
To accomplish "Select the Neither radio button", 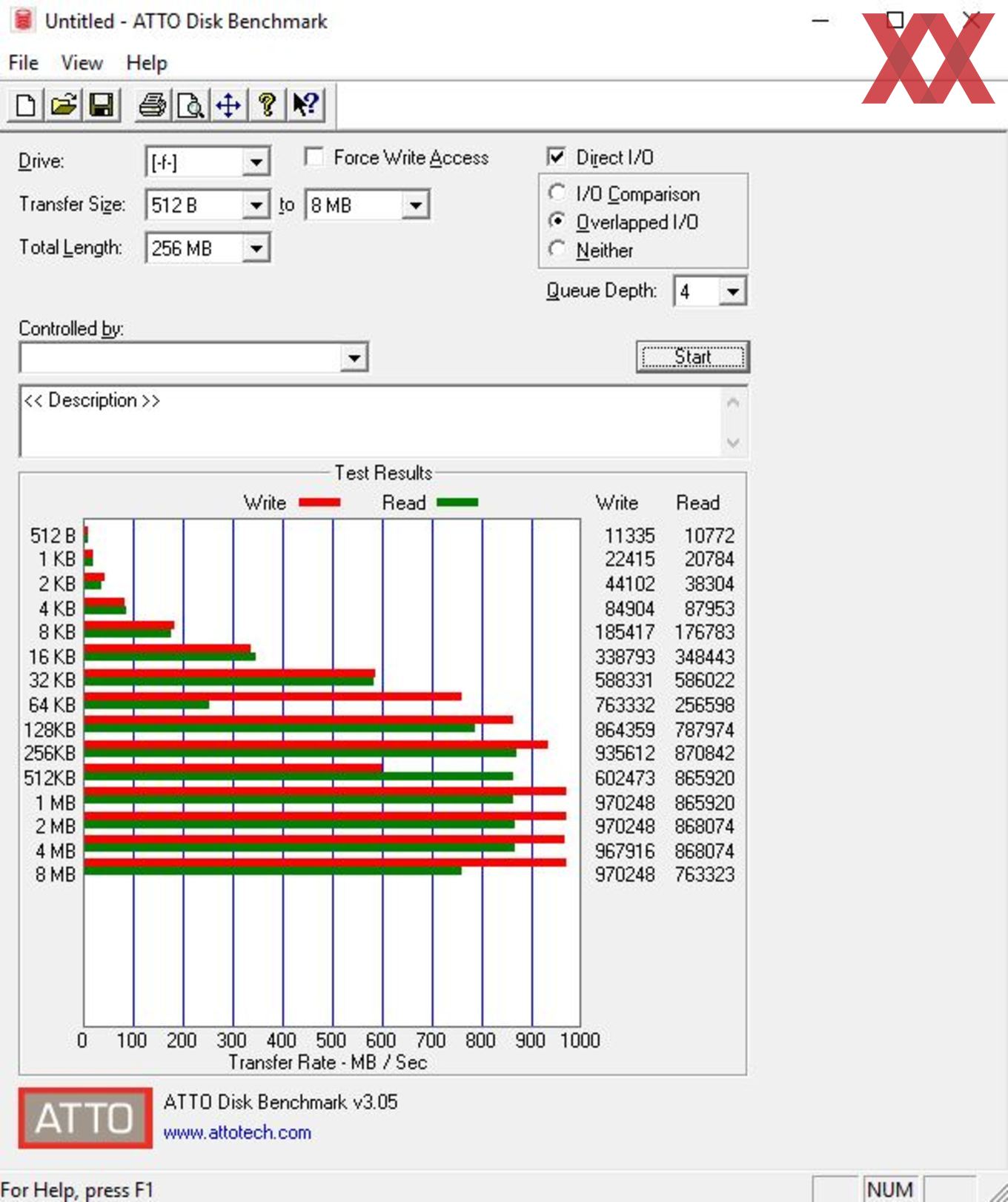I will 557,249.
